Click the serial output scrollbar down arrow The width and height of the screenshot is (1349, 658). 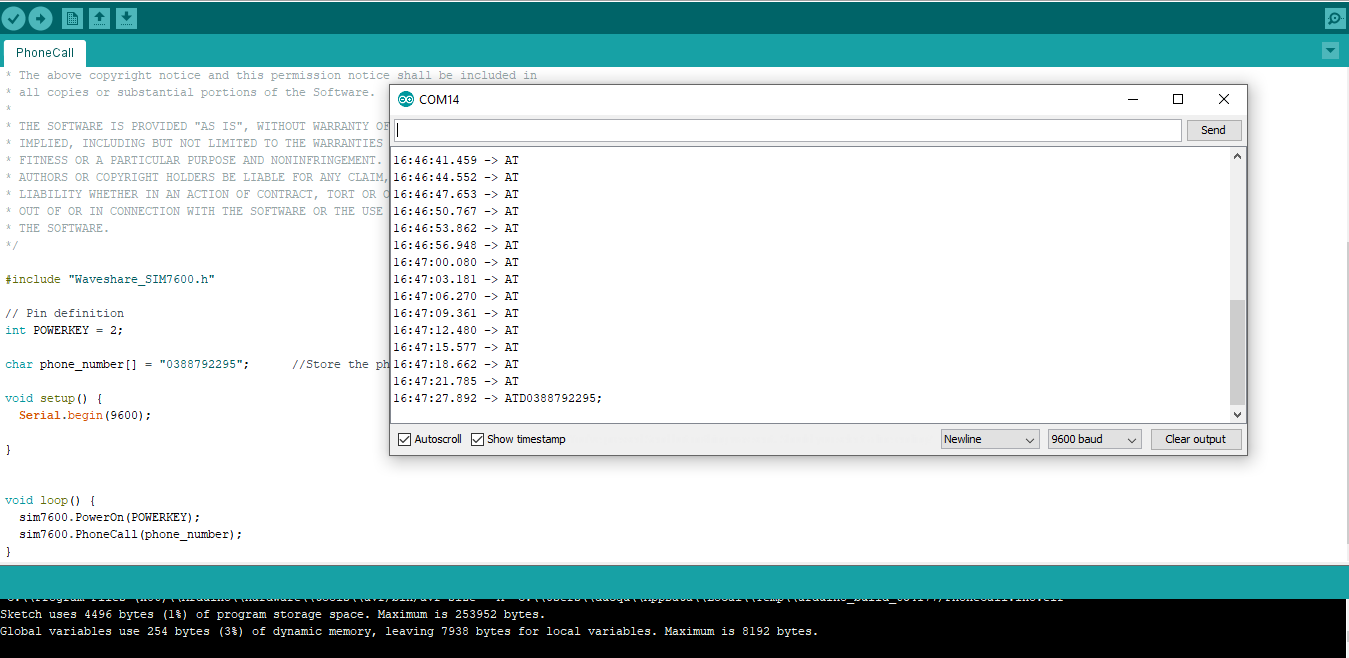coord(1238,414)
